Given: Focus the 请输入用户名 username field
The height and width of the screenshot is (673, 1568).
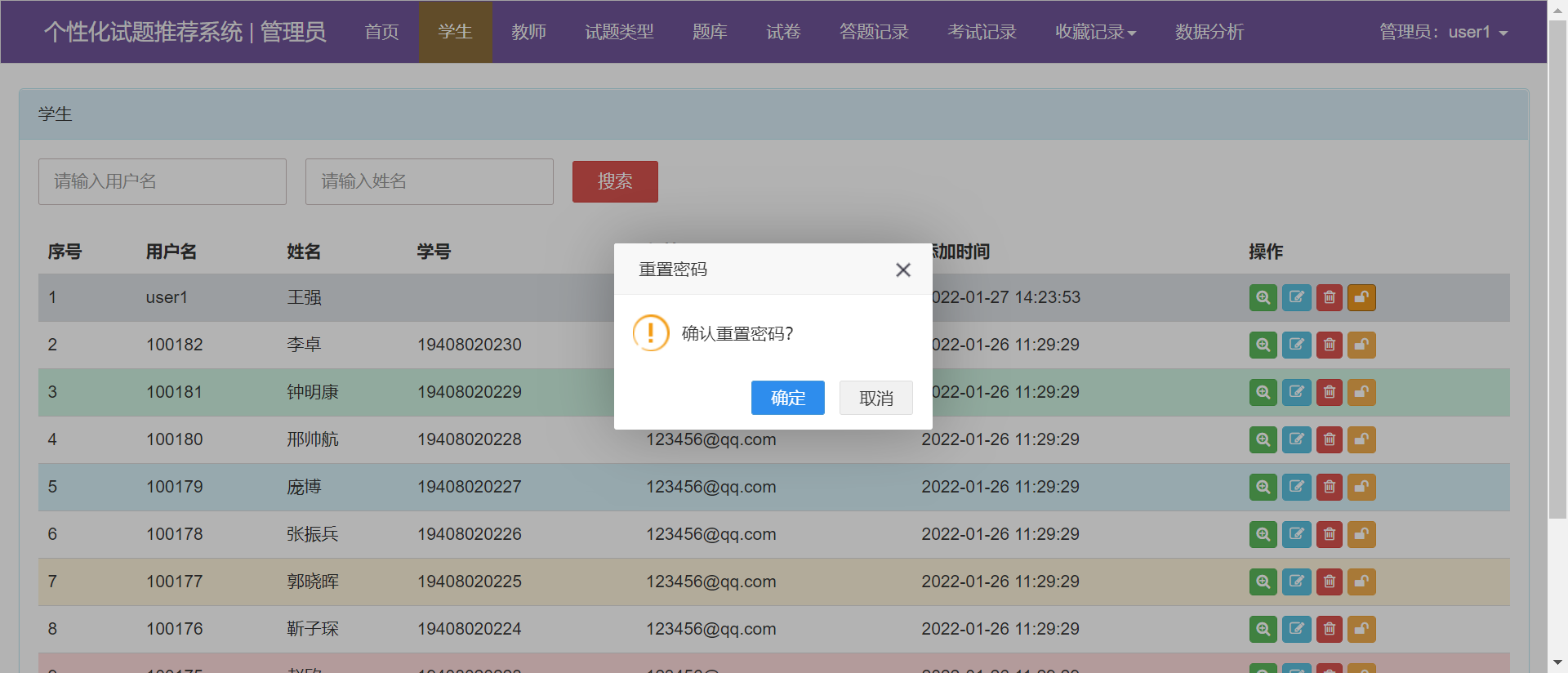Looking at the screenshot, I should coord(163,181).
